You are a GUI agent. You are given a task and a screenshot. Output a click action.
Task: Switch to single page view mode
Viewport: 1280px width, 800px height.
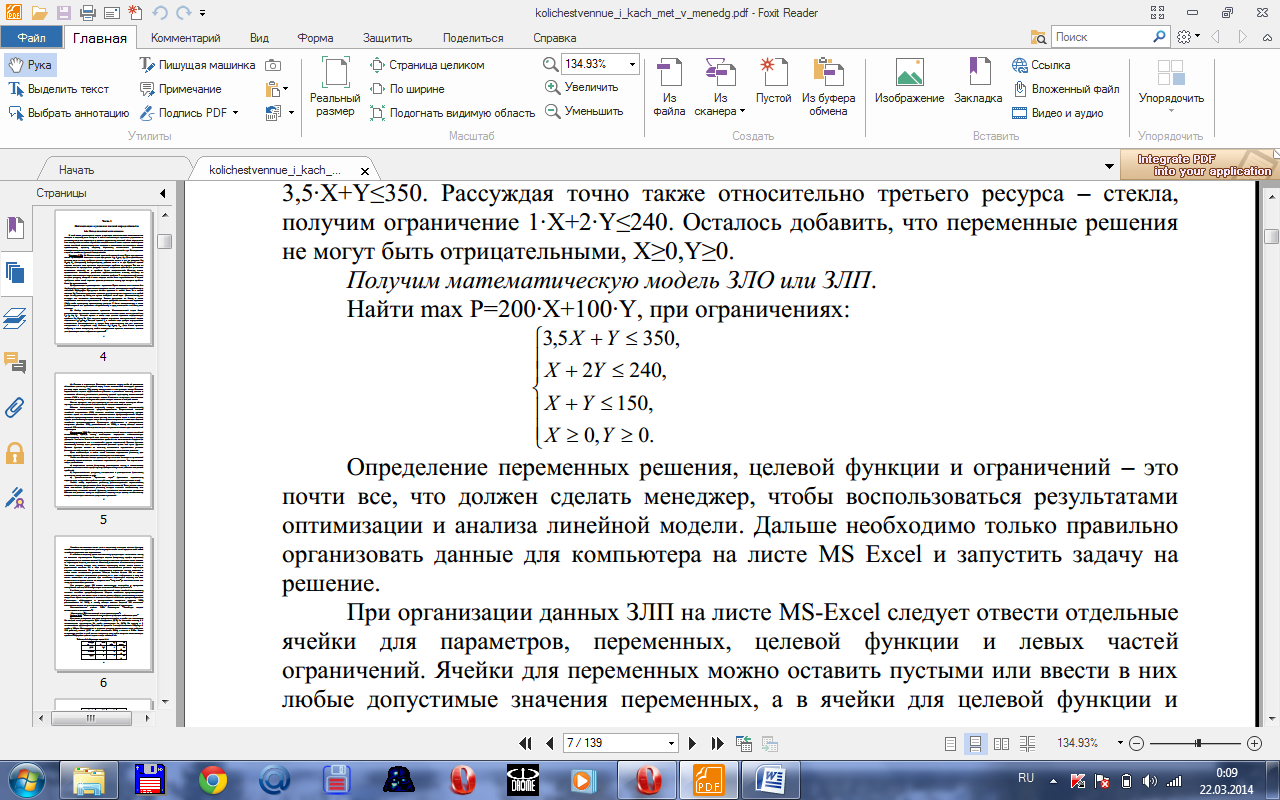pyautogui.click(x=951, y=744)
